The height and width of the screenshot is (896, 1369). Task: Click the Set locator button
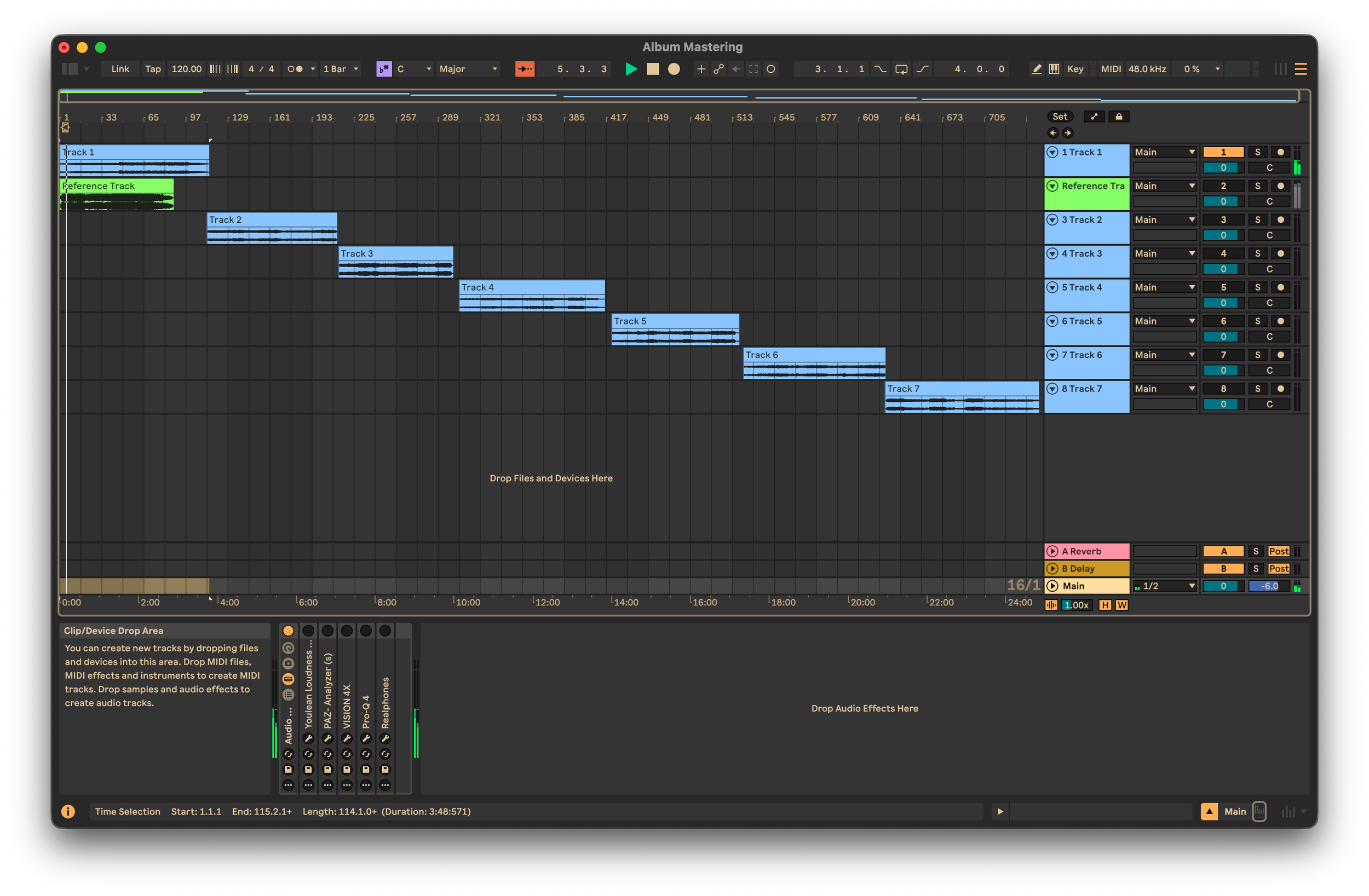click(x=1060, y=116)
